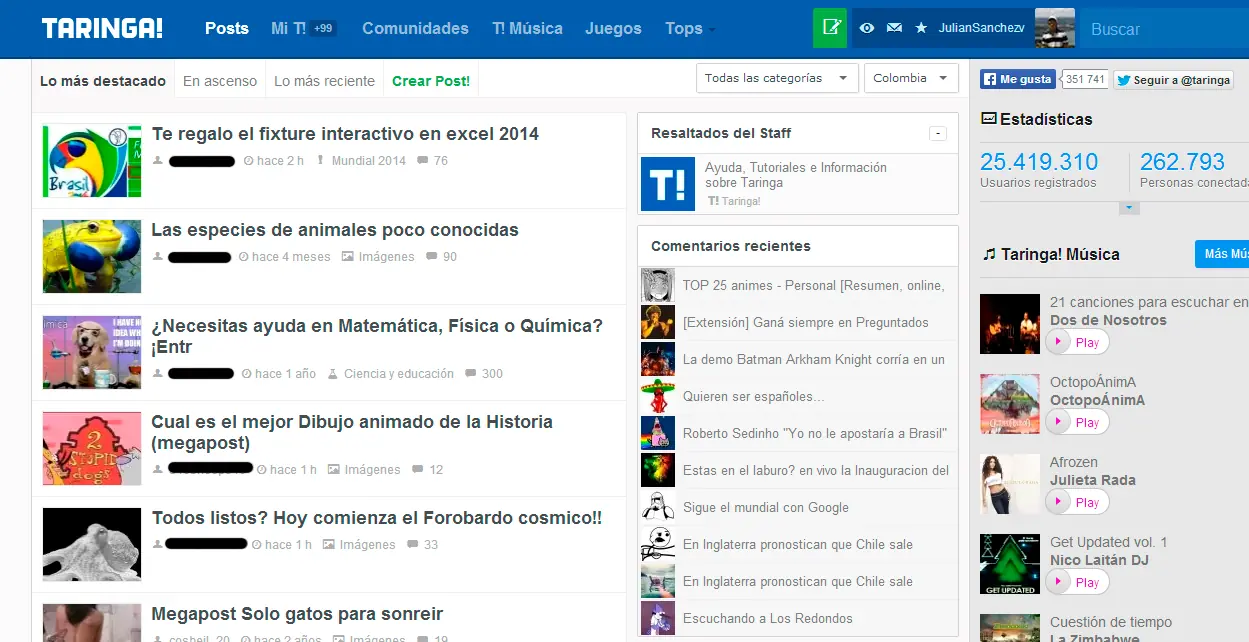The height and width of the screenshot is (642, 1249).
Task: Open Megapost Solo gatos para sonreir
Action: [297, 614]
